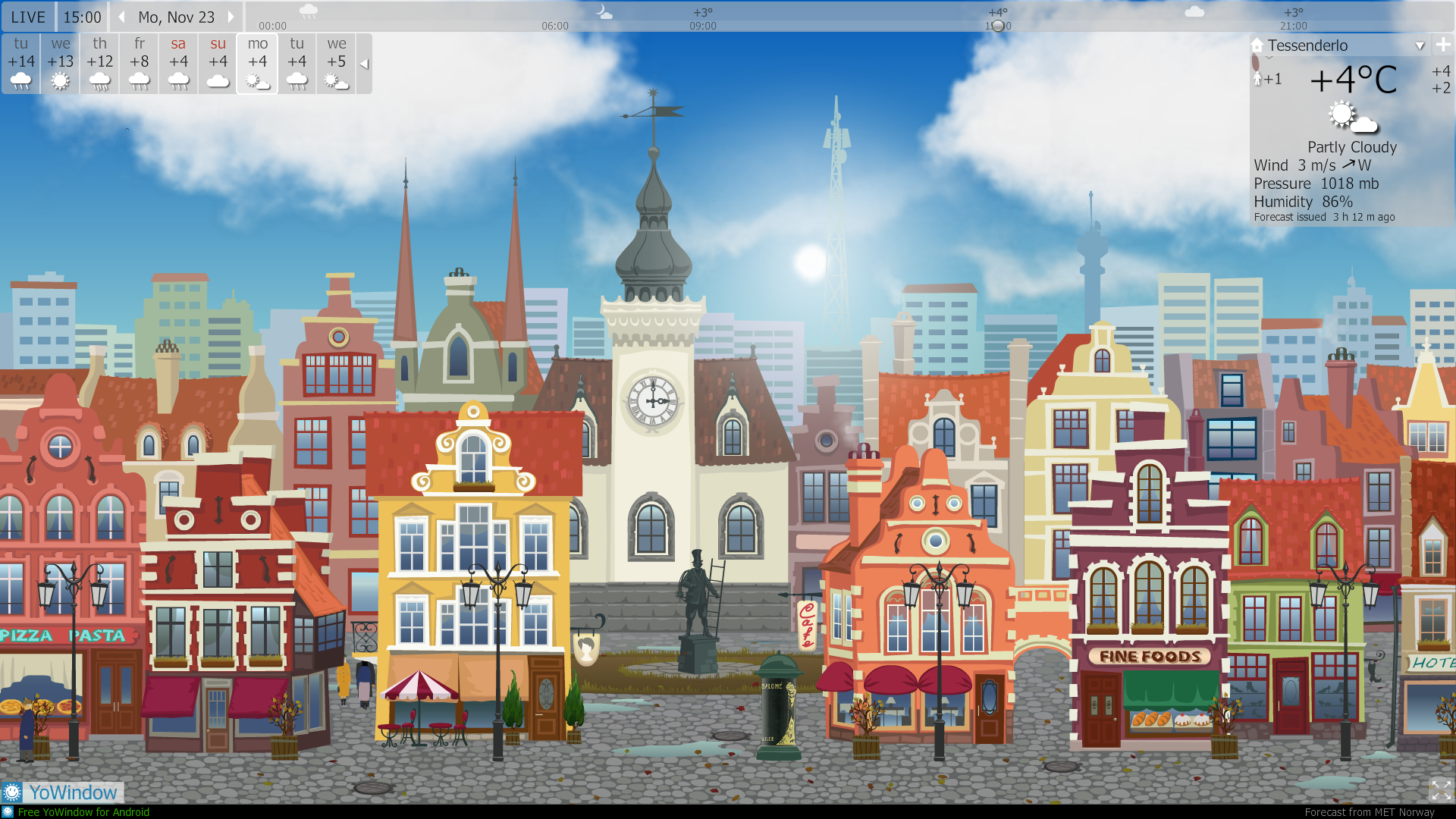The image size is (1456, 819).
Task: Open the YoWindow logo menu
Action: click(x=64, y=792)
